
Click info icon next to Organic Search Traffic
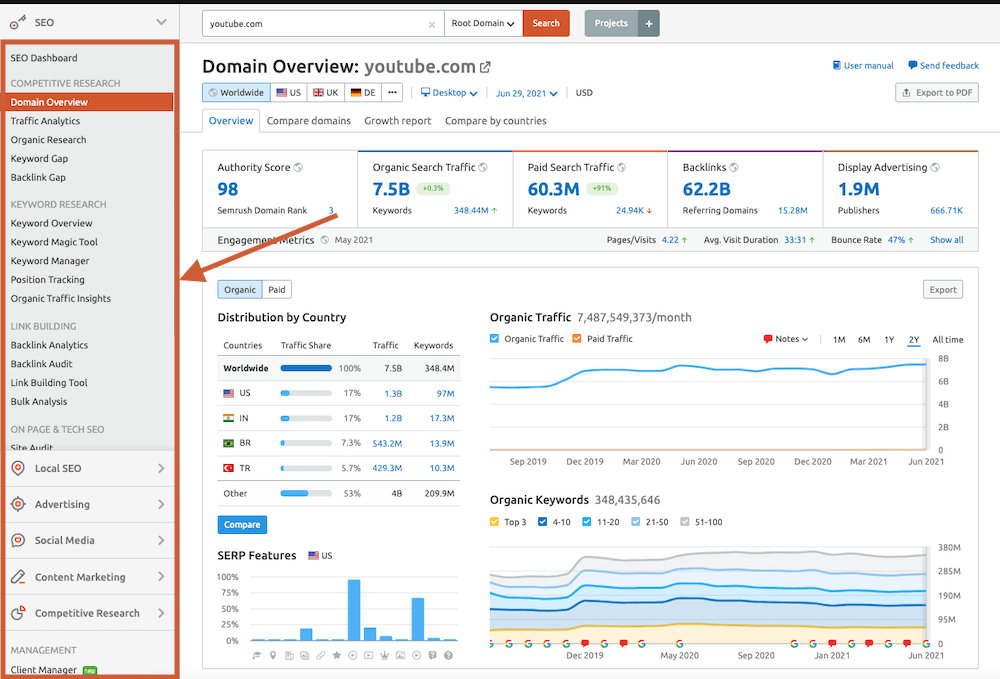coord(483,168)
